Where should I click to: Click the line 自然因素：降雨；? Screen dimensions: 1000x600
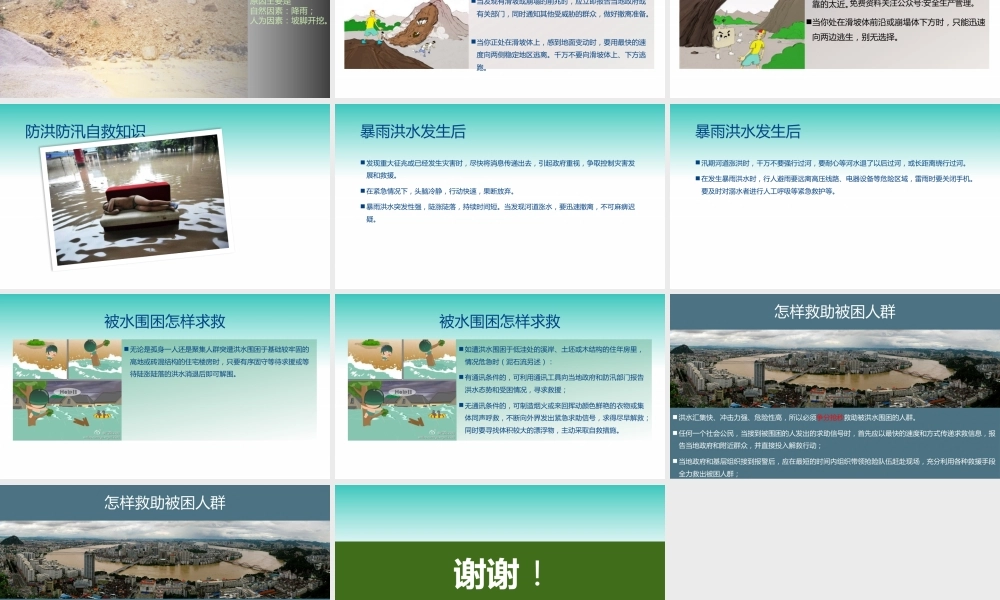point(281,11)
